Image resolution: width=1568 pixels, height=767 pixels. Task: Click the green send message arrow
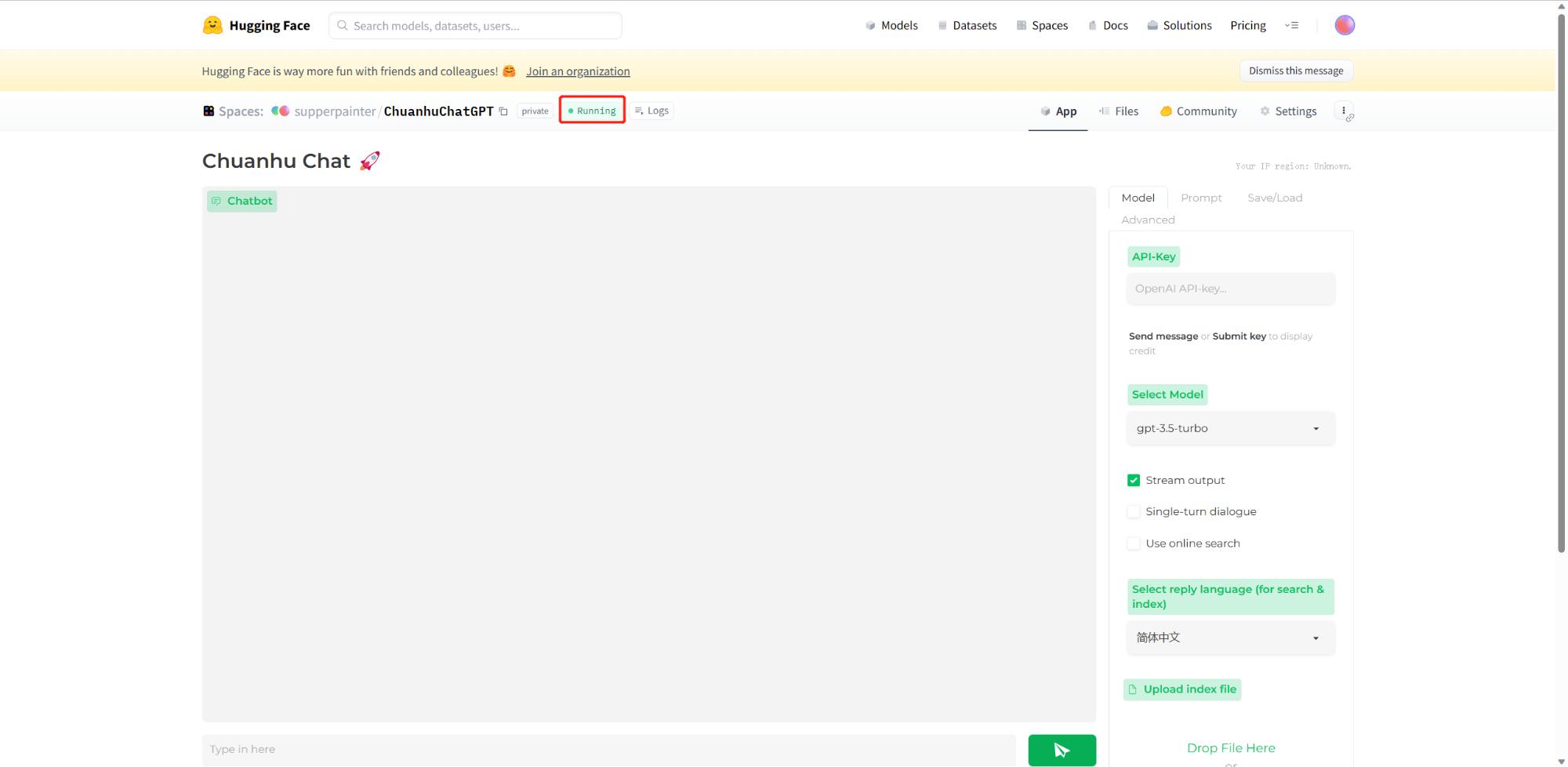point(1062,750)
